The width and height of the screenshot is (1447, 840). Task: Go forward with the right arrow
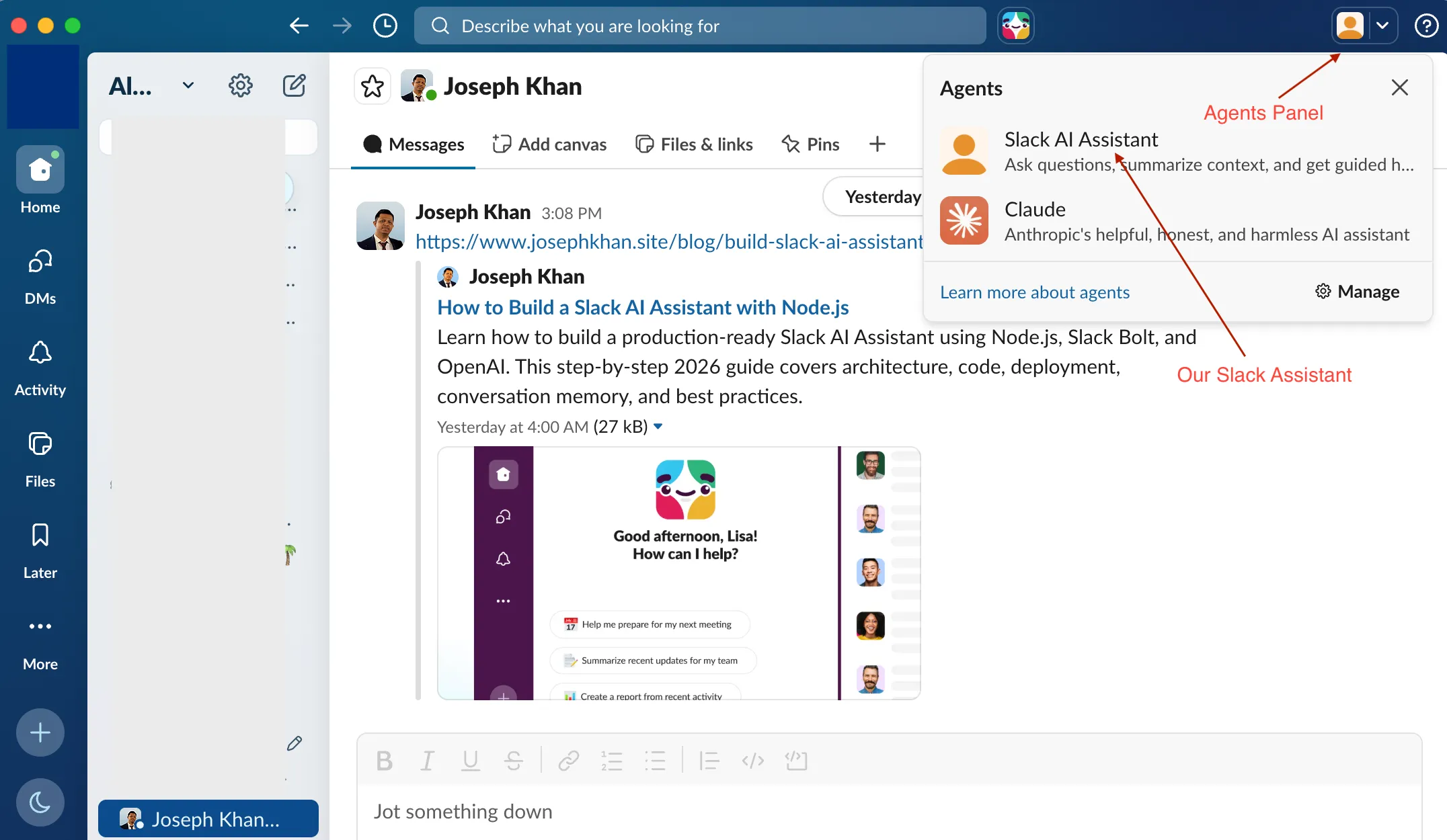coord(342,26)
